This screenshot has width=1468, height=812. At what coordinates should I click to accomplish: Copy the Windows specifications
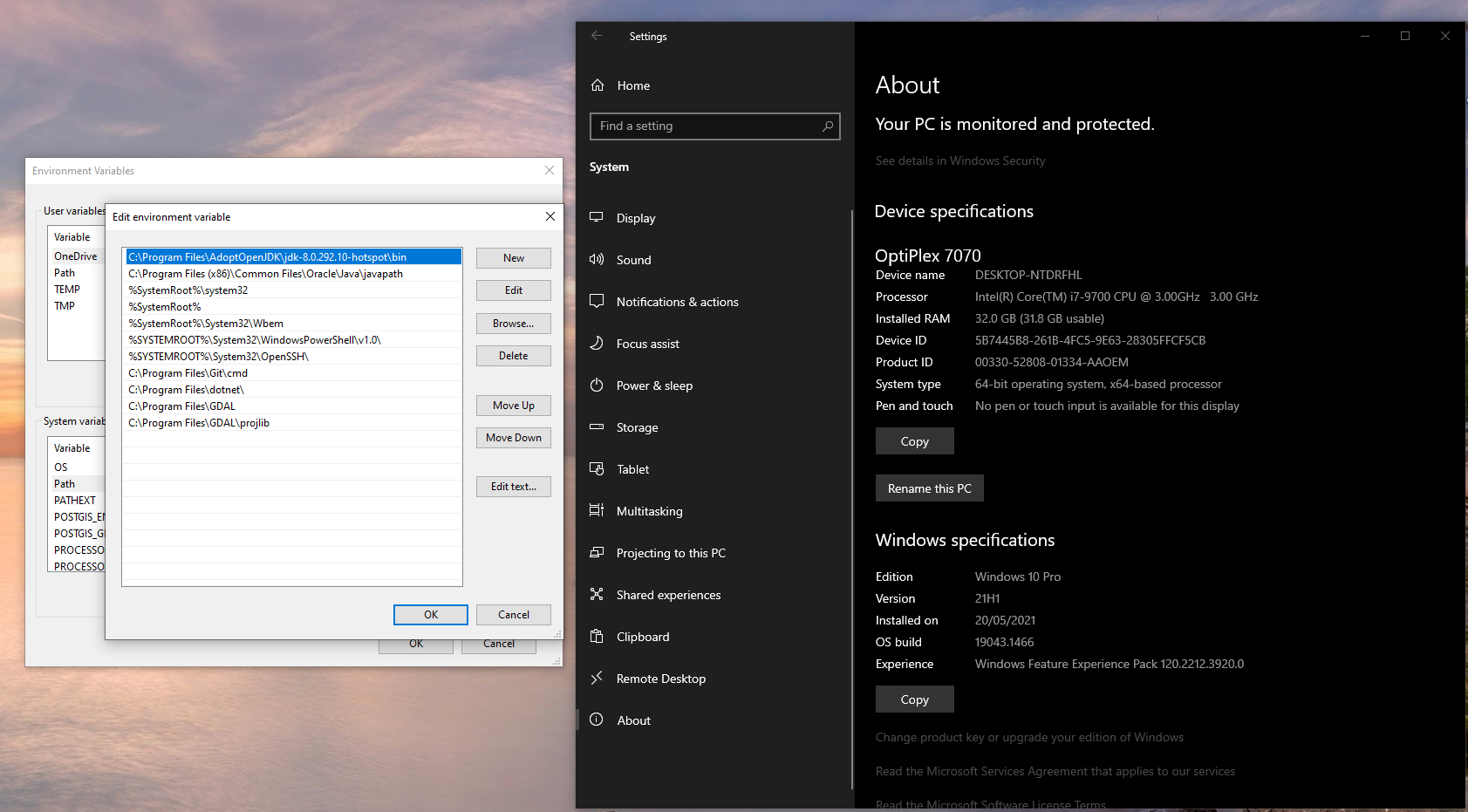[915, 699]
